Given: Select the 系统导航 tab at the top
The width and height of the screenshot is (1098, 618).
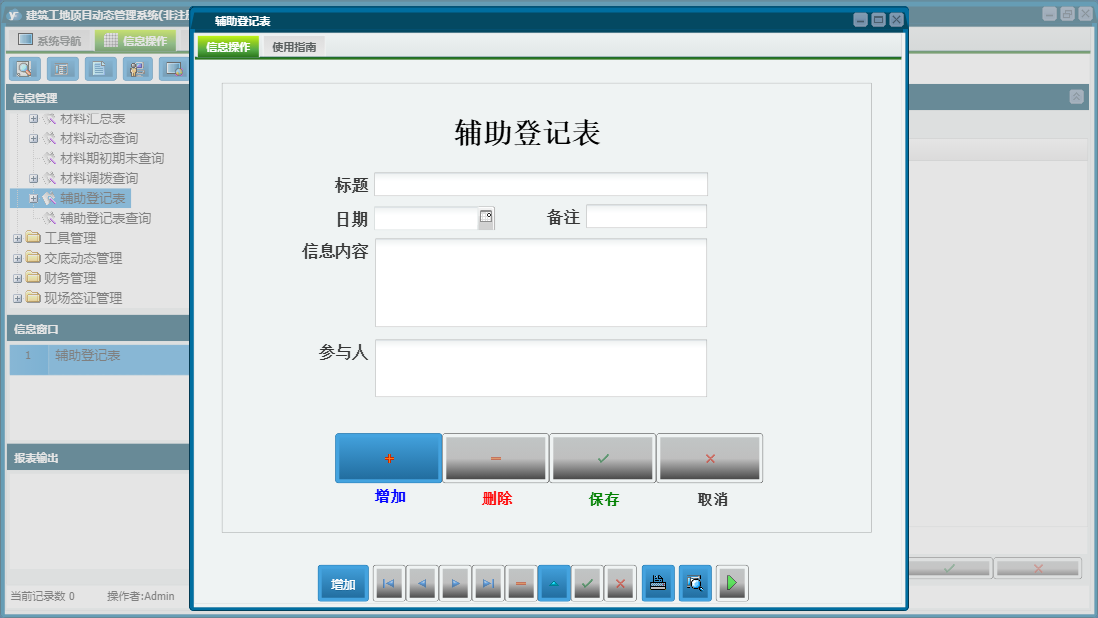Looking at the screenshot, I should pos(52,38).
